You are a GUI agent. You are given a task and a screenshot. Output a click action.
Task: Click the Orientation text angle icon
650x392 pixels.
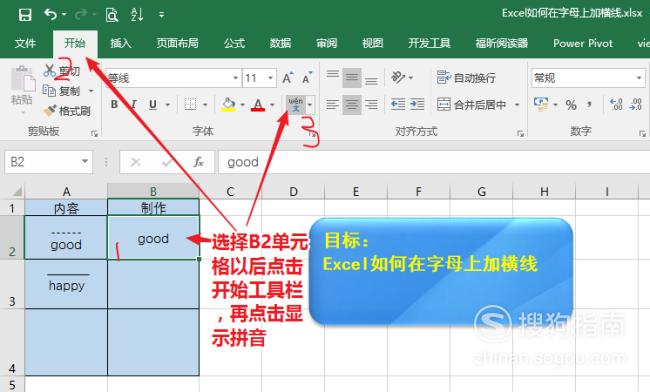pos(398,77)
